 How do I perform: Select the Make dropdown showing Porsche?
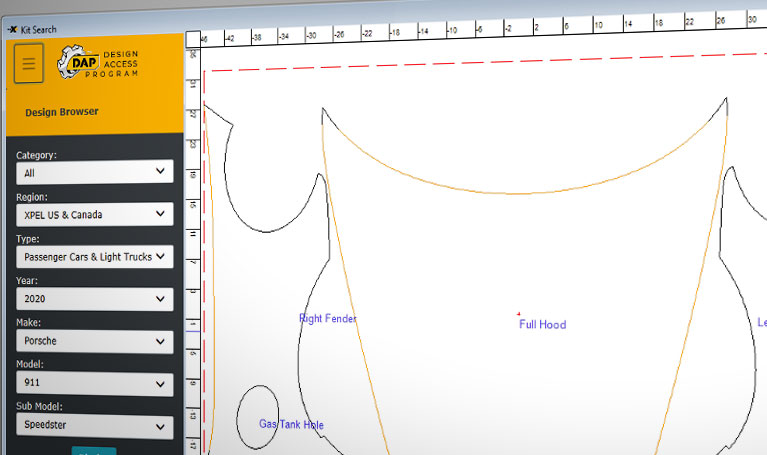[94, 341]
